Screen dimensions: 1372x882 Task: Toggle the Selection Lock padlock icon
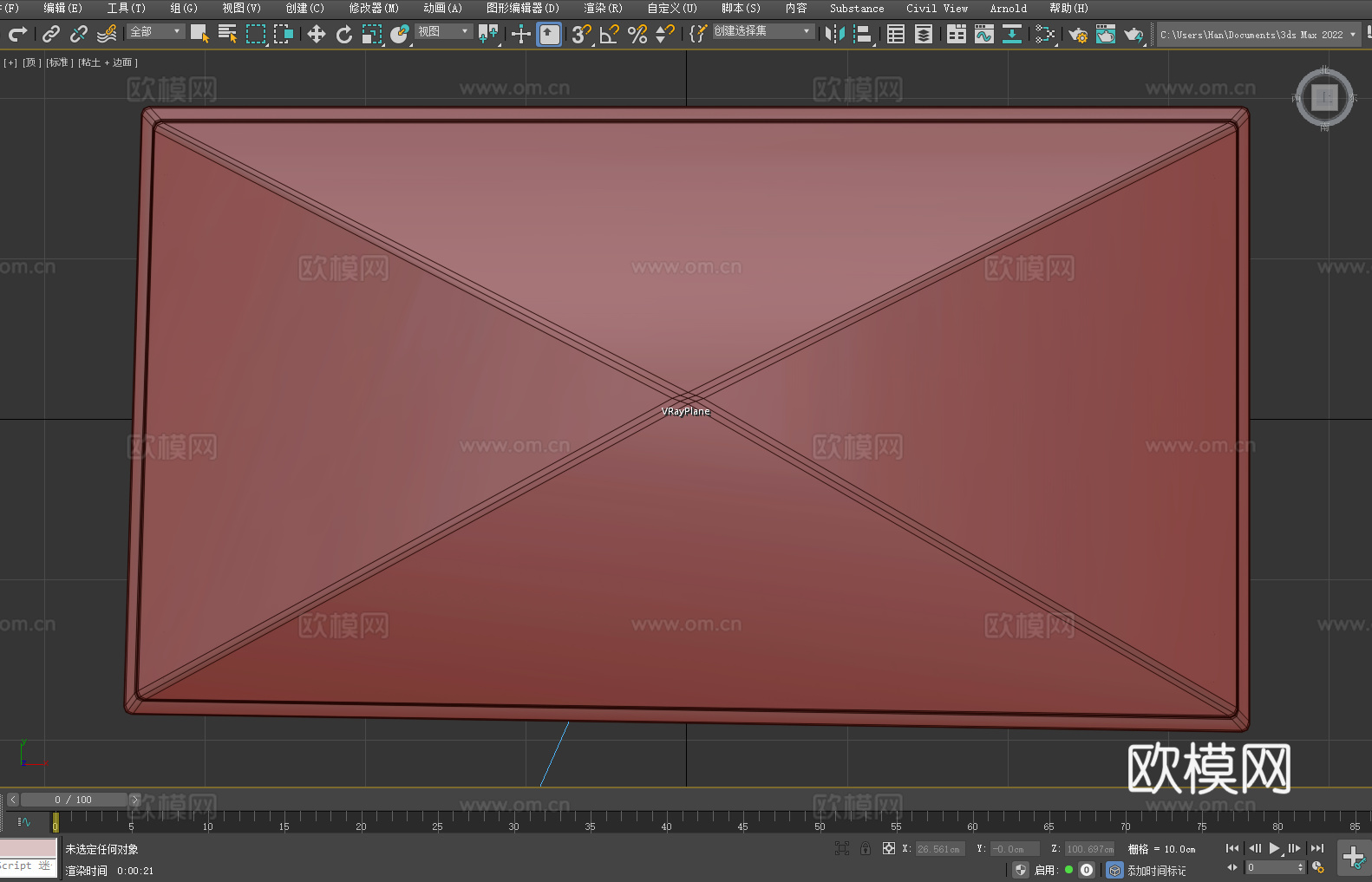point(866,848)
